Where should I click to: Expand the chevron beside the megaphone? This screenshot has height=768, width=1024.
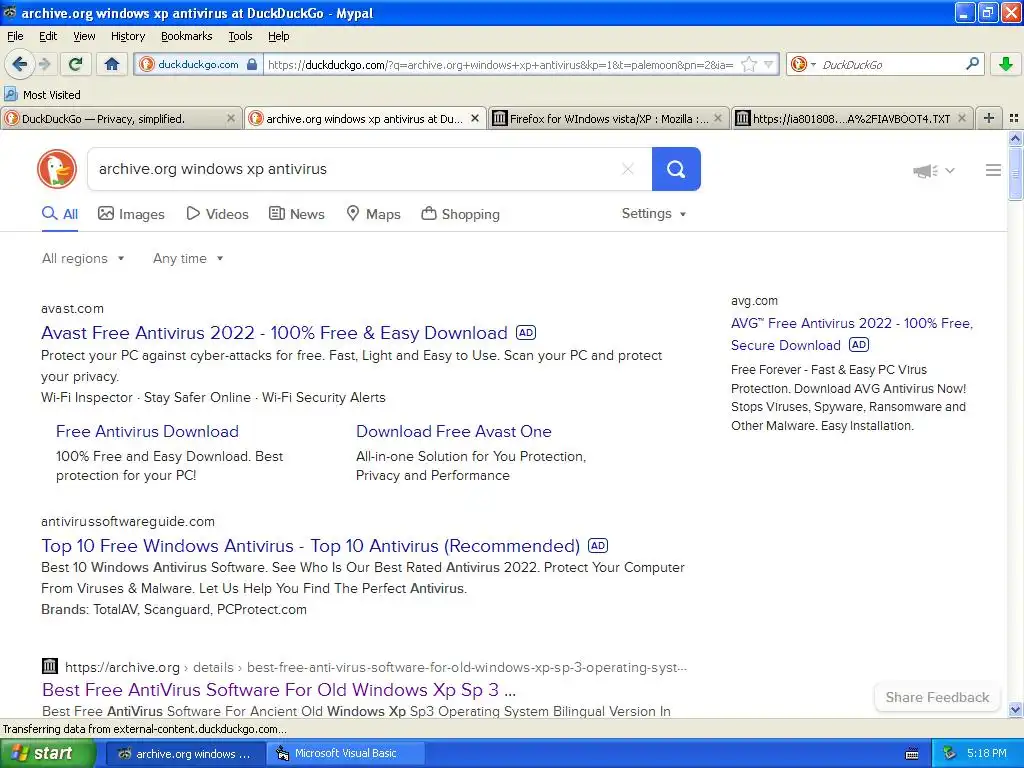(950, 170)
